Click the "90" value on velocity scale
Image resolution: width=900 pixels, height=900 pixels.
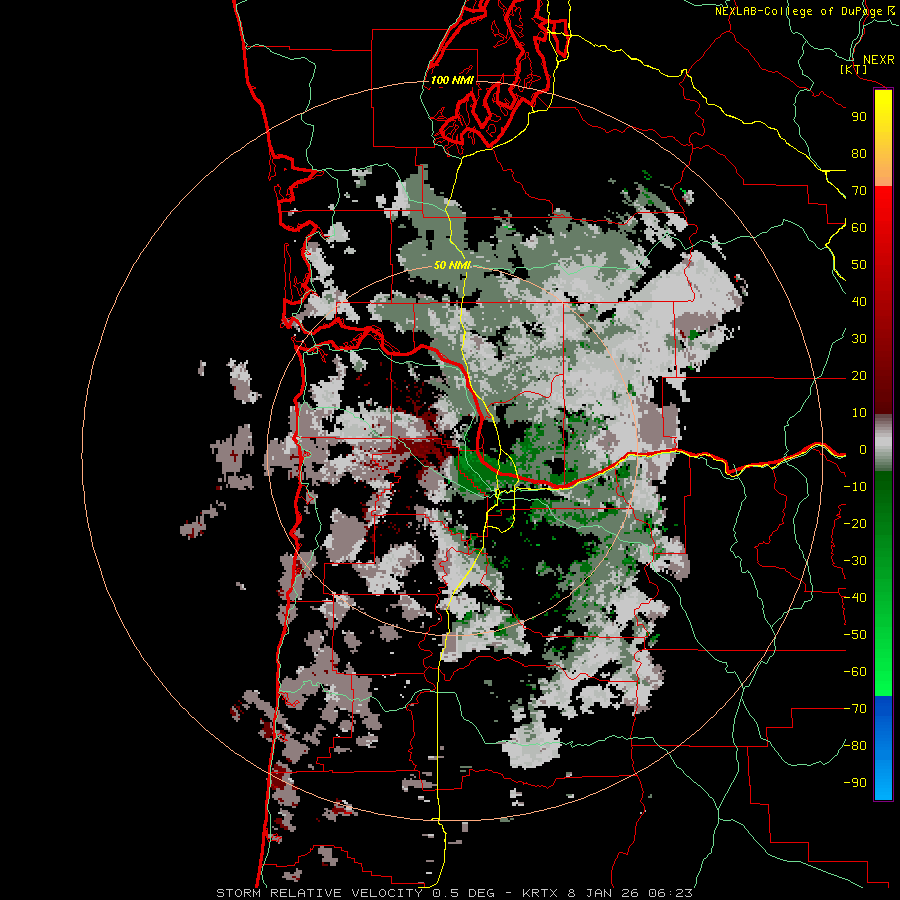point(859,117)
